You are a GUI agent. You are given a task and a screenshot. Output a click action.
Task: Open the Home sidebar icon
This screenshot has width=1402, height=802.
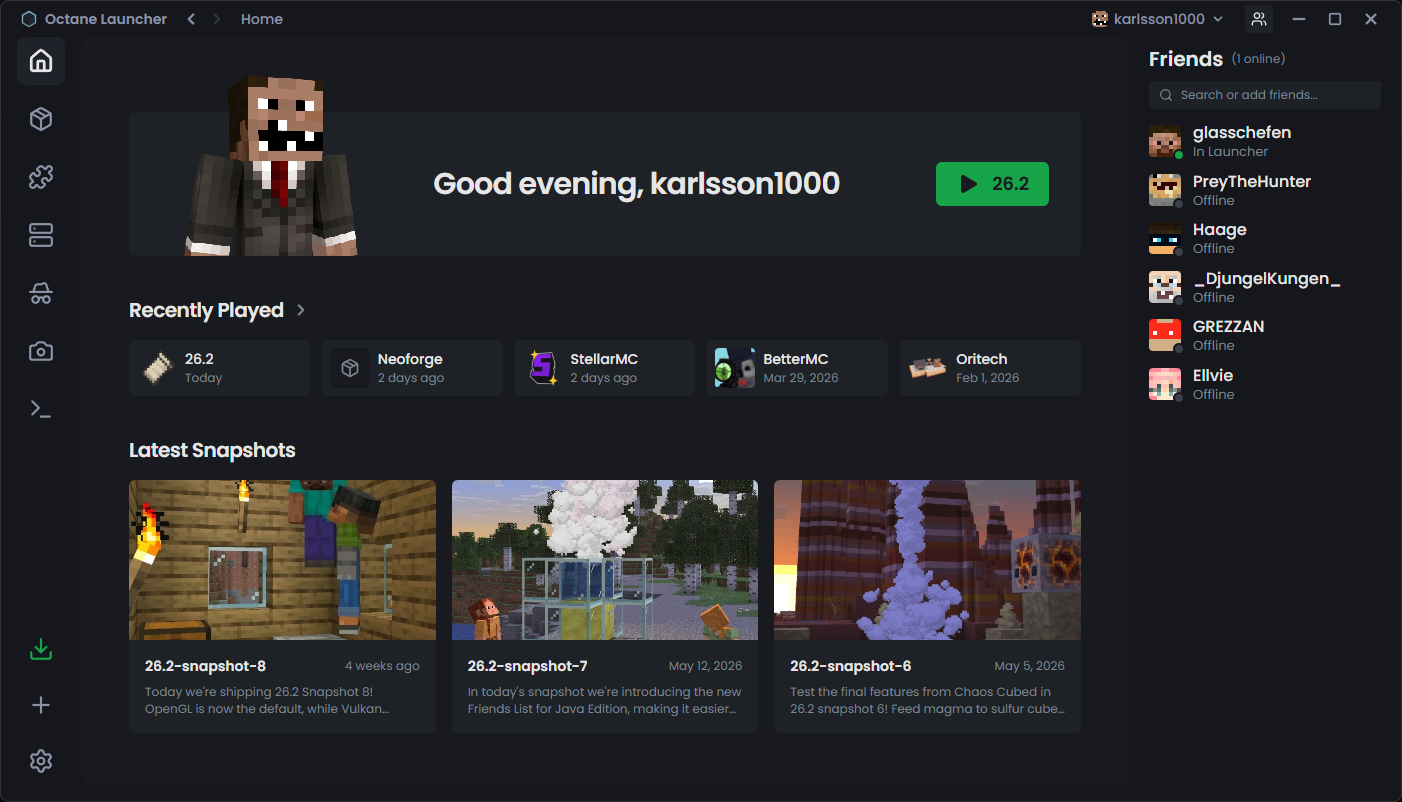[x=41, y=61]
